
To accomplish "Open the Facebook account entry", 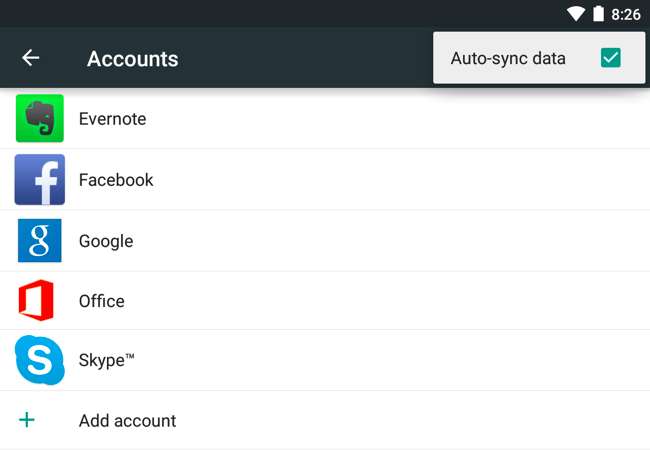I will point(116,180).
